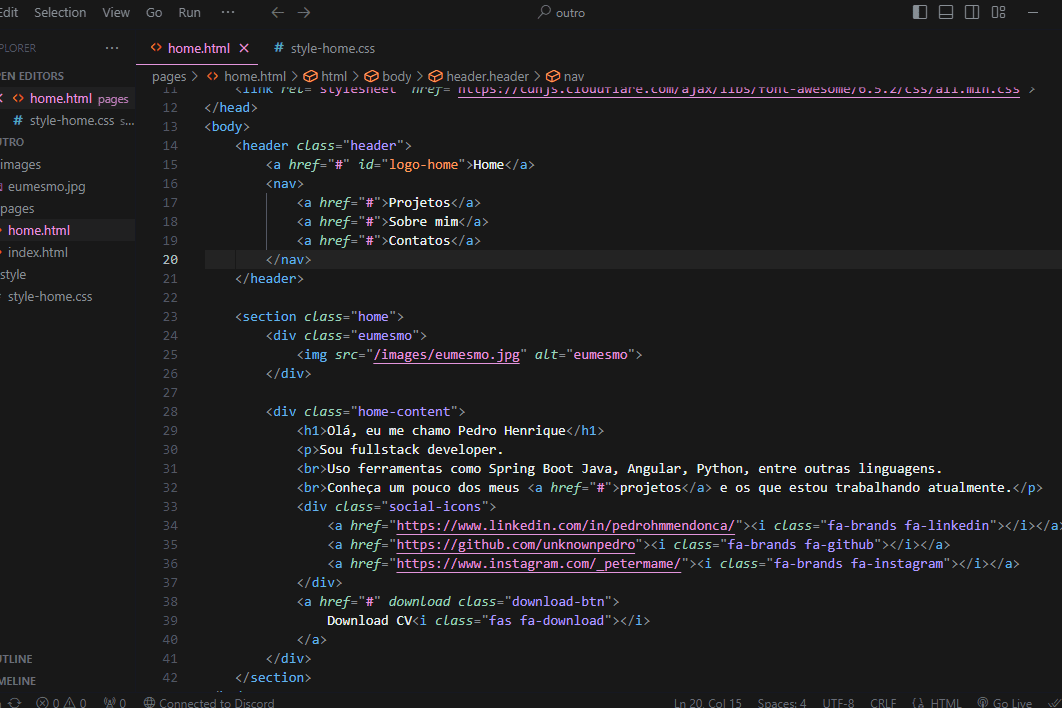Collapse the images folder
1062x708 pixels.
[x=20, y=165]
